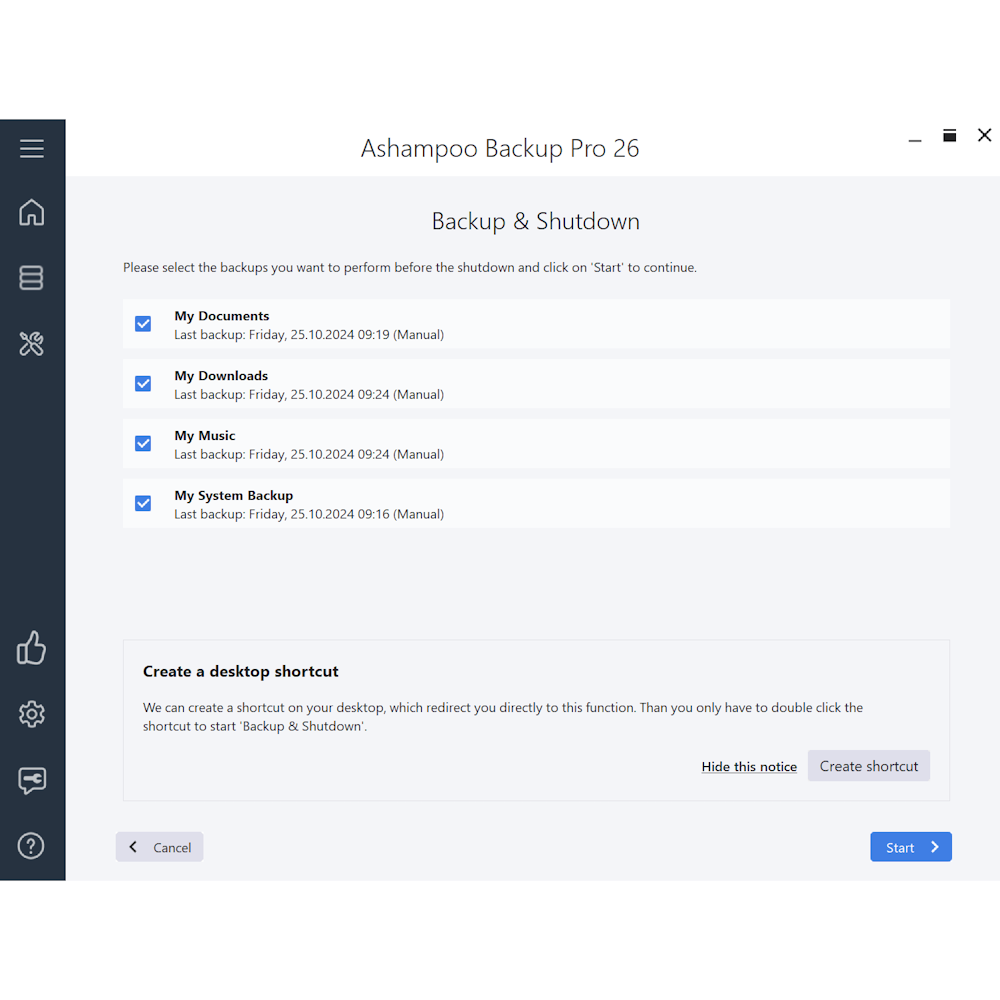Maximize the Ashampoo Backup Pro window
This screenshot has width=1000, height=1000.
tap(949, 136)
